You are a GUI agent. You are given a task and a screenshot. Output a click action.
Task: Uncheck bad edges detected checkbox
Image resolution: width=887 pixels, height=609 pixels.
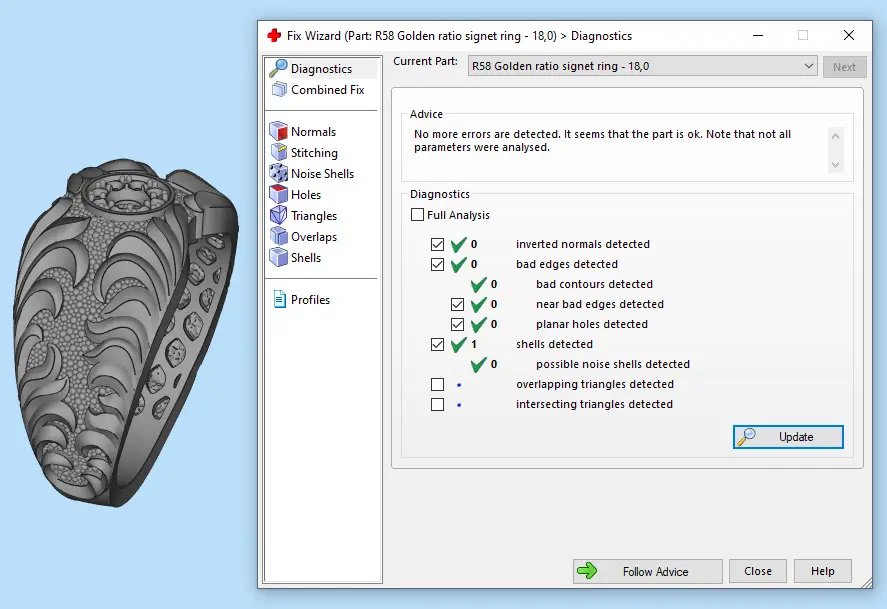click(437, 264)
